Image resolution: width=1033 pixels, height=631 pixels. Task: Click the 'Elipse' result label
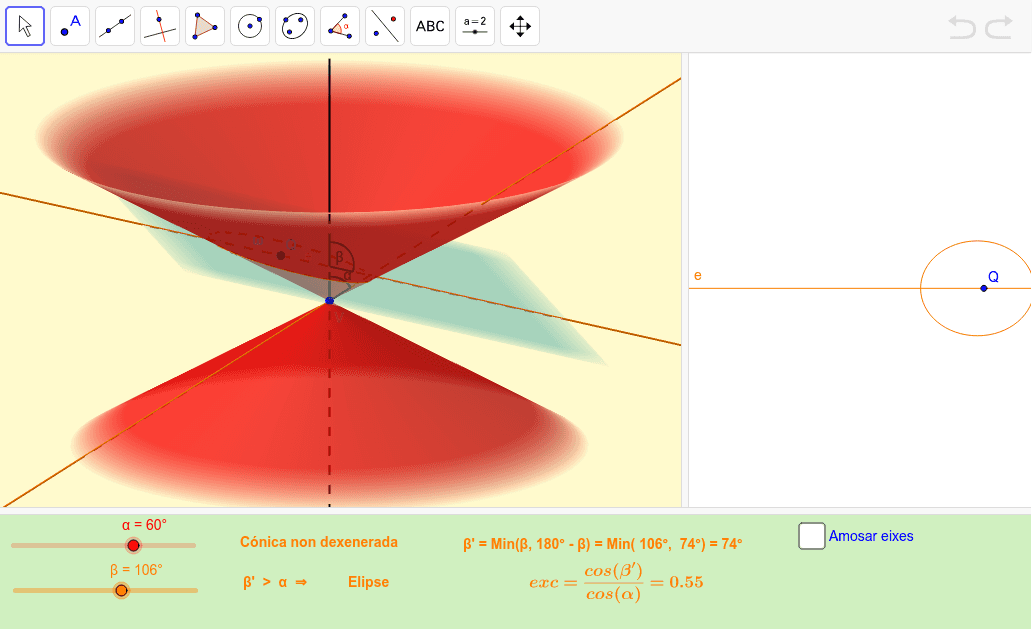pyautogui.click(x=368, y=582)
